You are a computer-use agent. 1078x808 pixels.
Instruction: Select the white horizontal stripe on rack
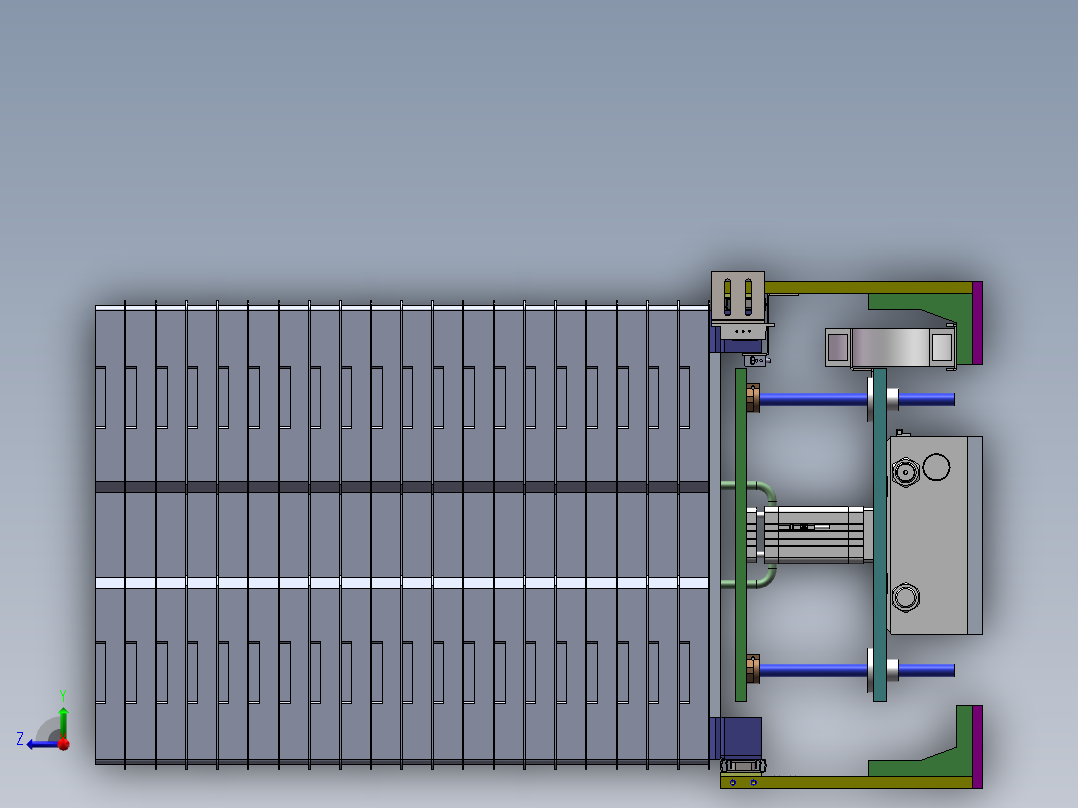pos(402,583)
